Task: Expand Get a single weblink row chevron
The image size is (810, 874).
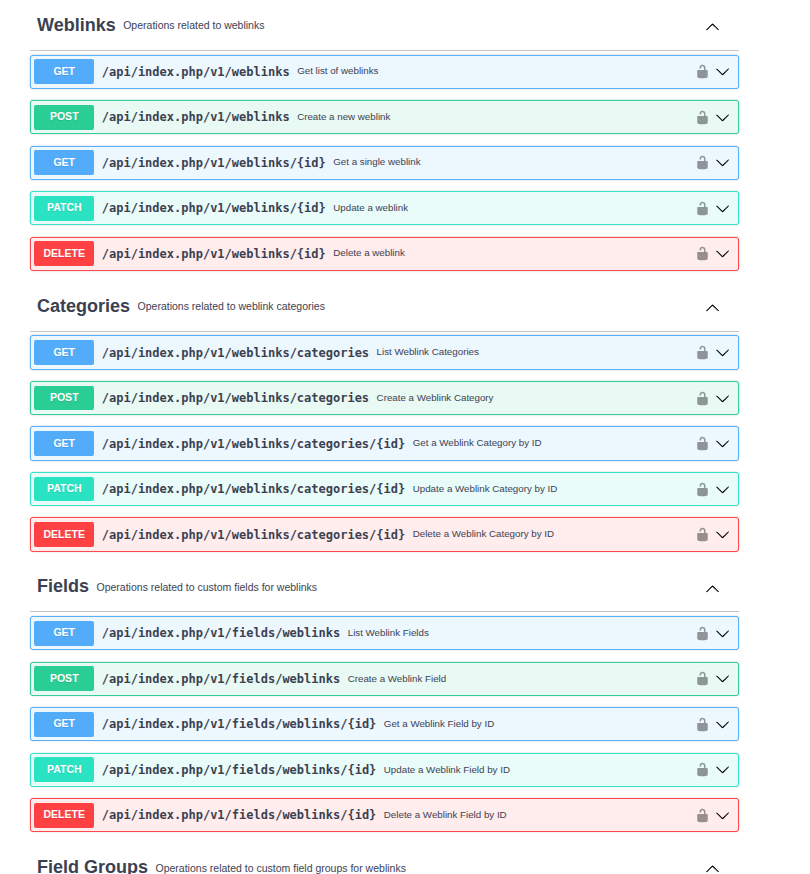Action: (x=723, y=163)
